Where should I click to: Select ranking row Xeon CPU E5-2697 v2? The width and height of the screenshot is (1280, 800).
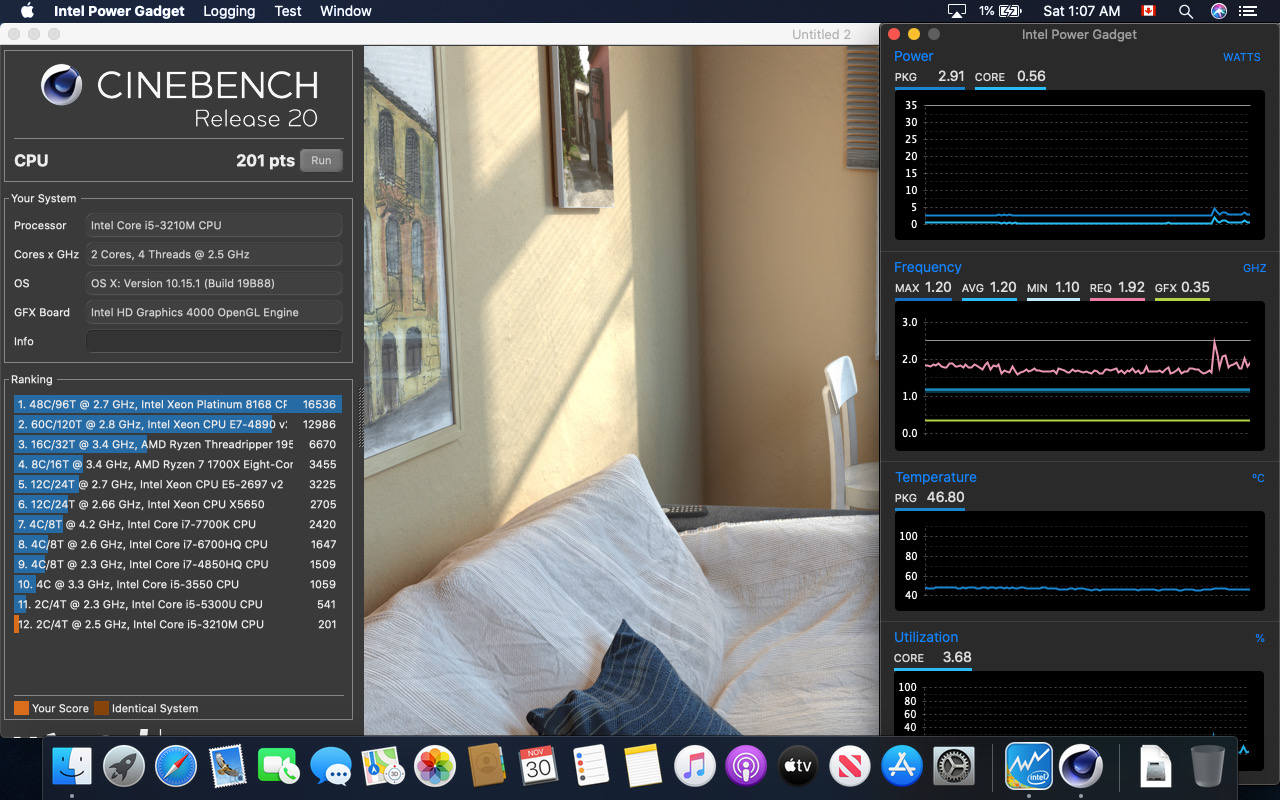(178, 484)
